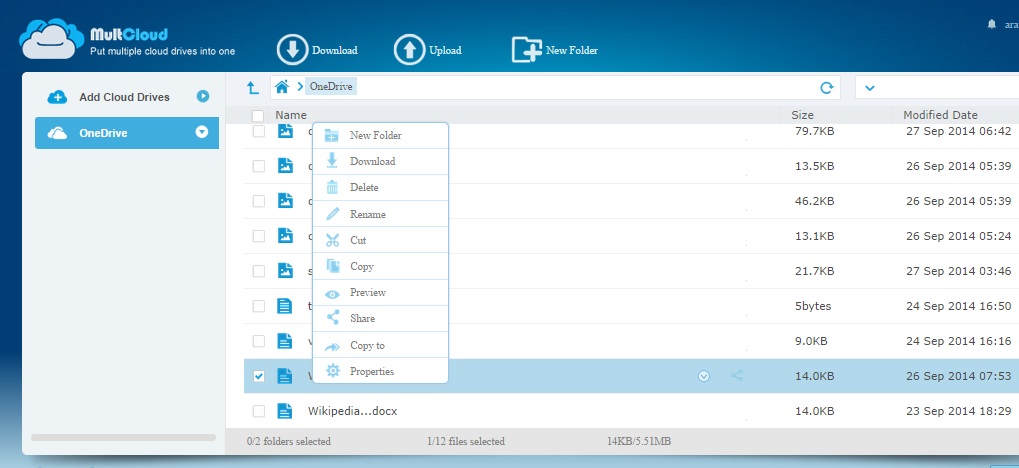This screenshot has width=1019, height=468.
Task: Click the Download arrow icon in top toolbar
Action: [x=292, y=50]
